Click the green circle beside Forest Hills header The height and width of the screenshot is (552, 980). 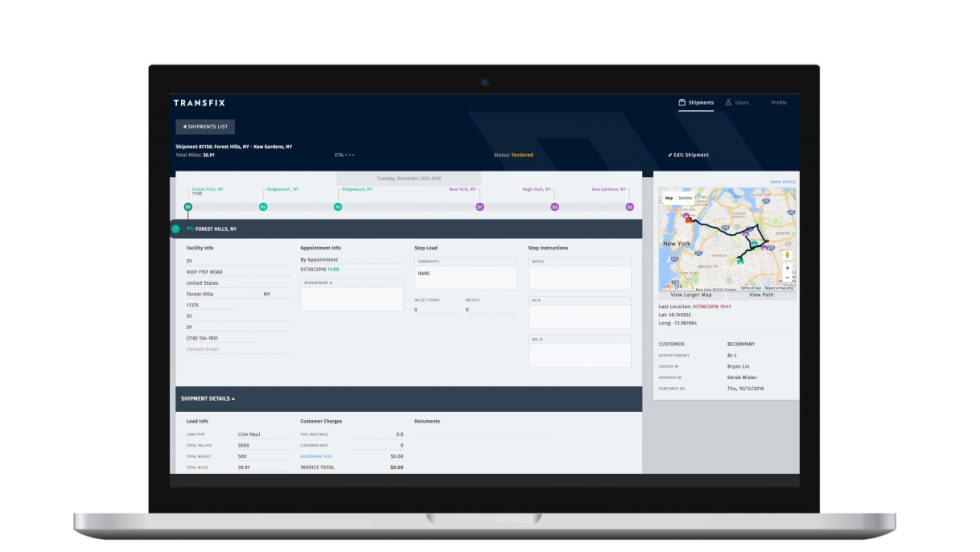coord(176,229)
